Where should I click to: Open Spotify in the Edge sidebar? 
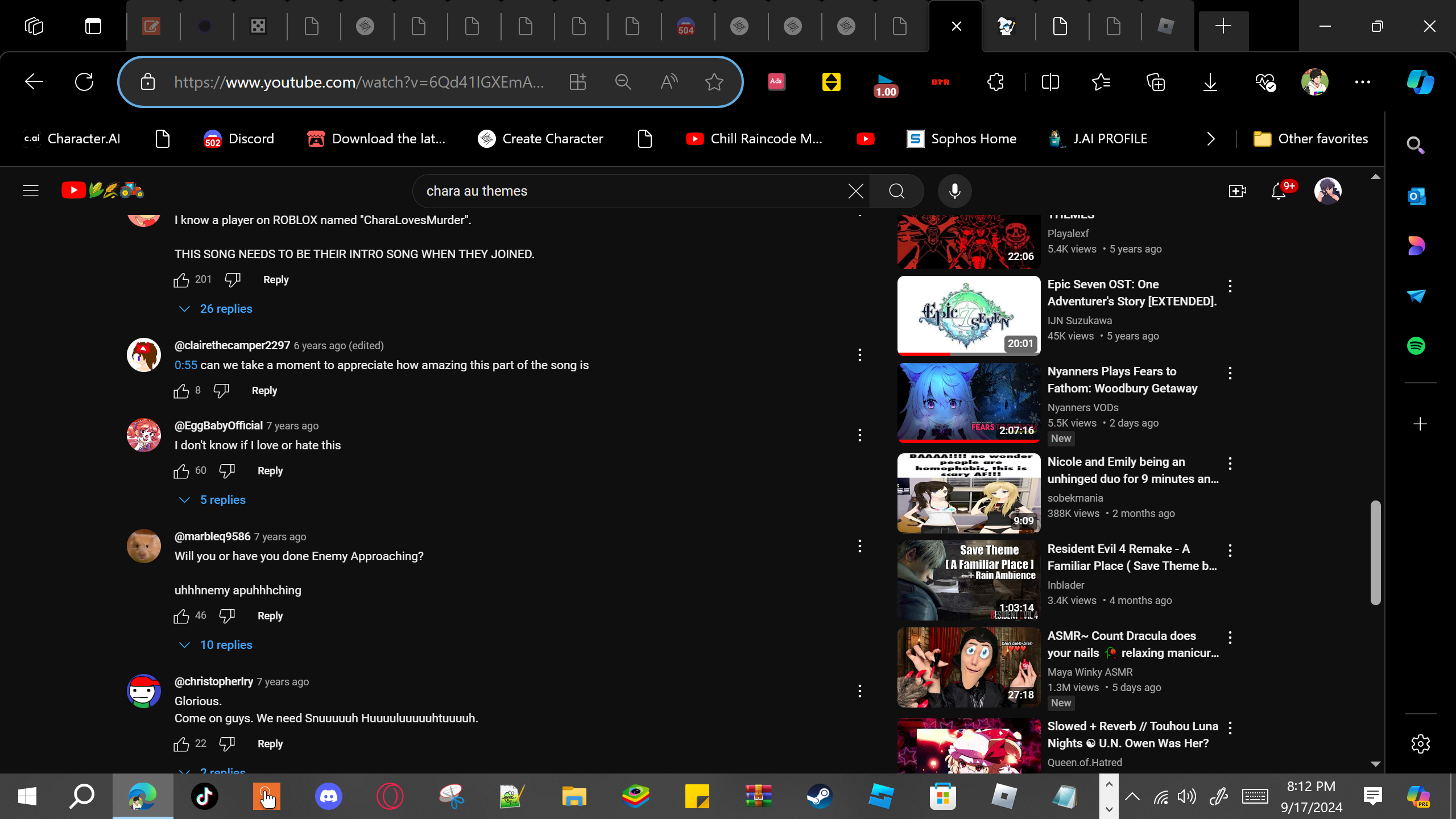point(1416,346)
